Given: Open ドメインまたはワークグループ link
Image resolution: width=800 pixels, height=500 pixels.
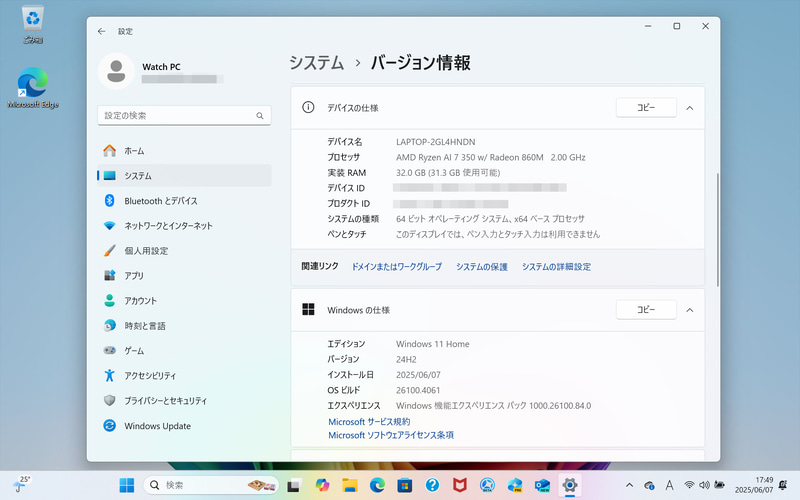Looking at the screenshot, I should click(396, 267).
